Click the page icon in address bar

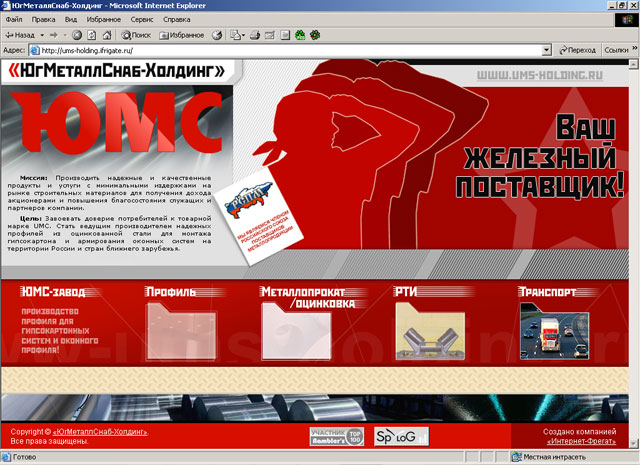tap(35, 50)
